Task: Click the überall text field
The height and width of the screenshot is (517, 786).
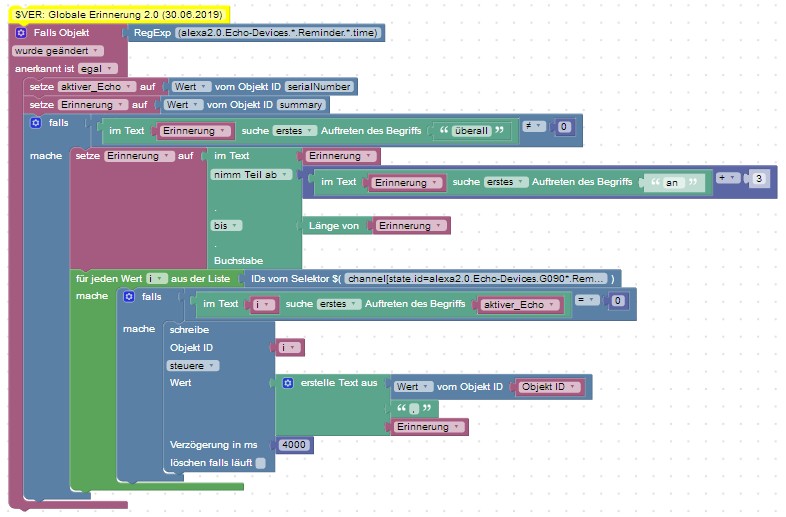Action: click(468, 130)
